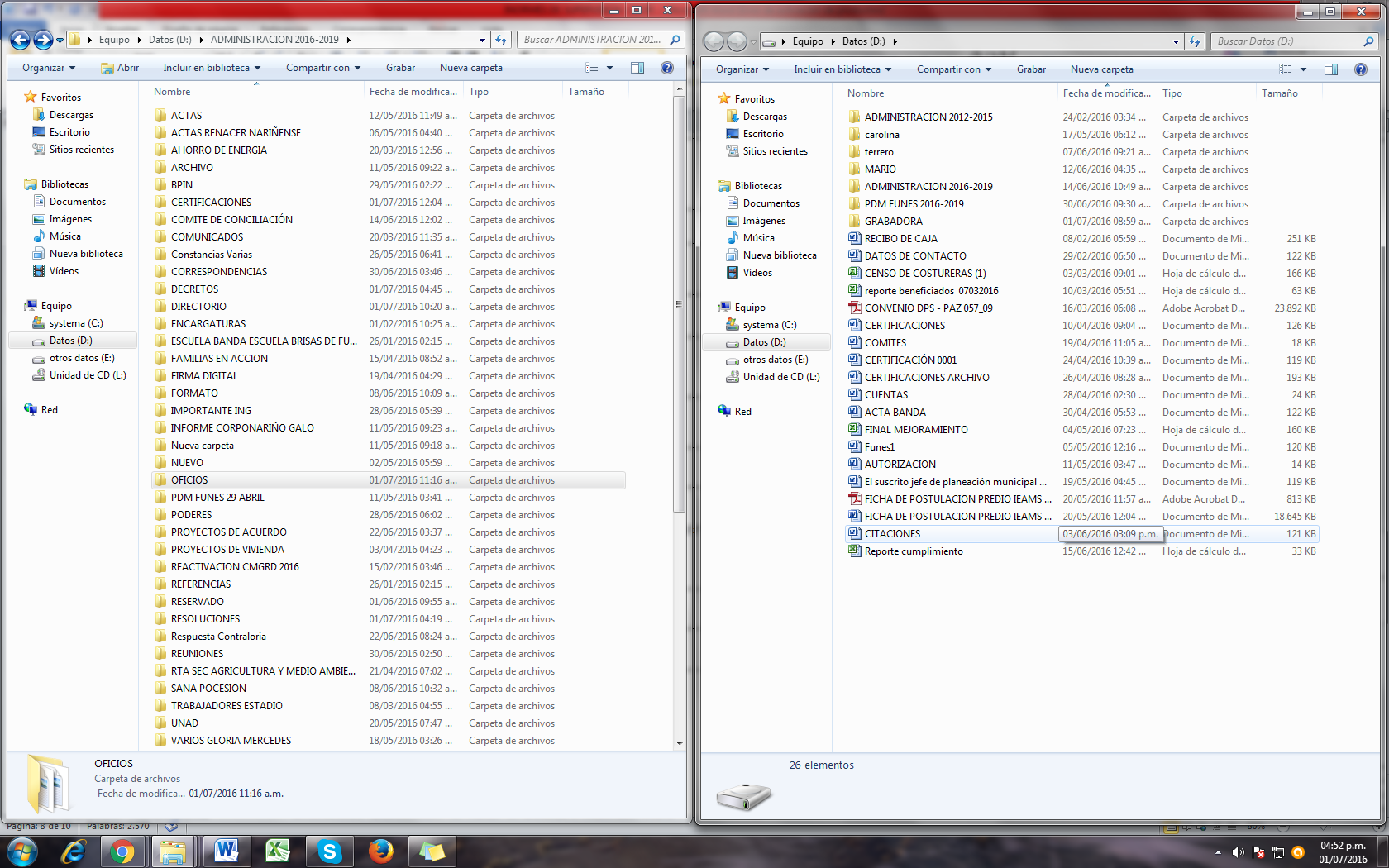Sort by Tamaño column in right window
The height and width of the screenshot is (868, 1389).
click(x=1280, y=93)
